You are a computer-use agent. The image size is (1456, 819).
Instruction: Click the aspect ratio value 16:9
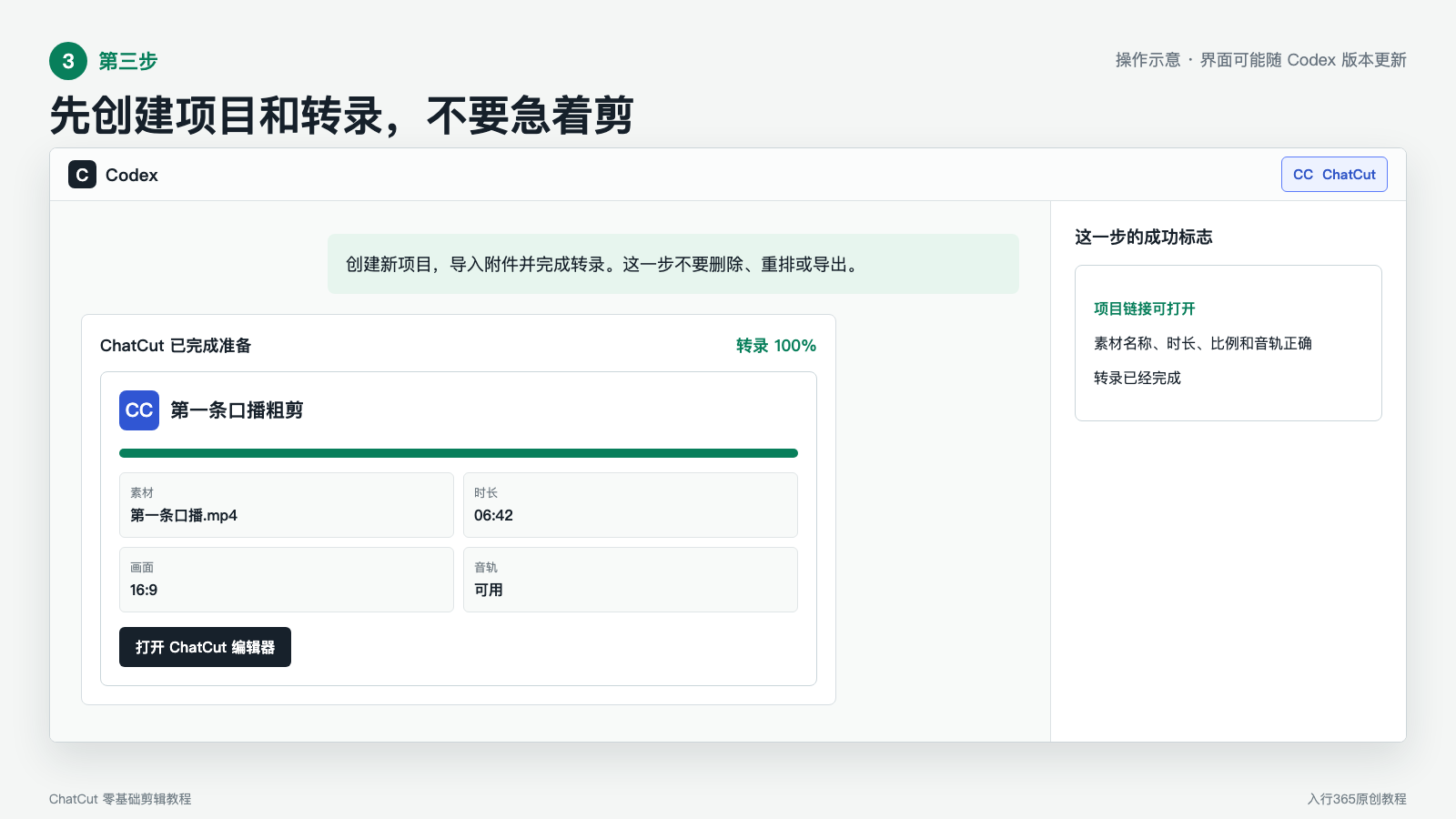tap(144, 590)
